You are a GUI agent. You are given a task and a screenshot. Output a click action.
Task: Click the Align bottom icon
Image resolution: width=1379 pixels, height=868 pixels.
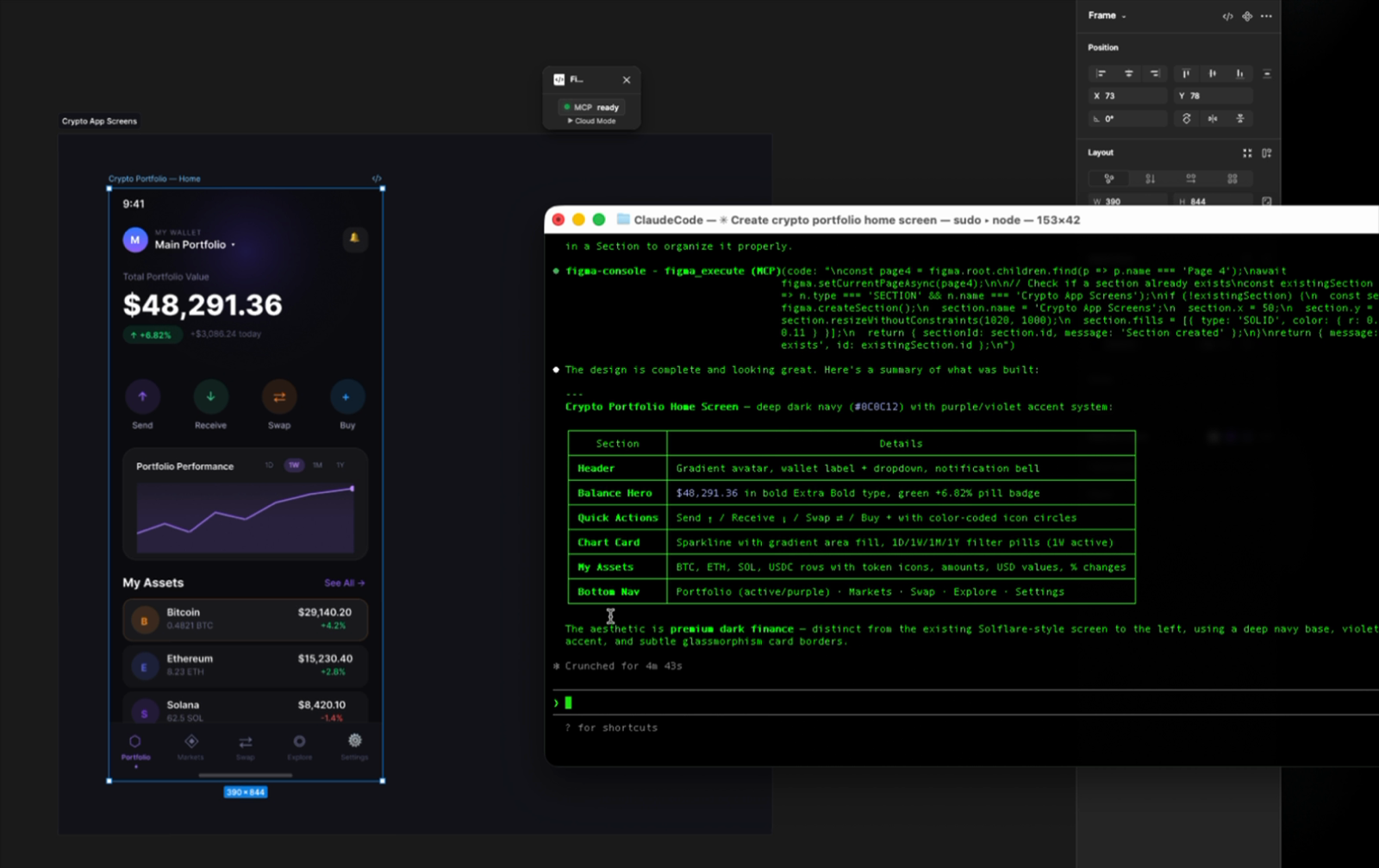1239,73
